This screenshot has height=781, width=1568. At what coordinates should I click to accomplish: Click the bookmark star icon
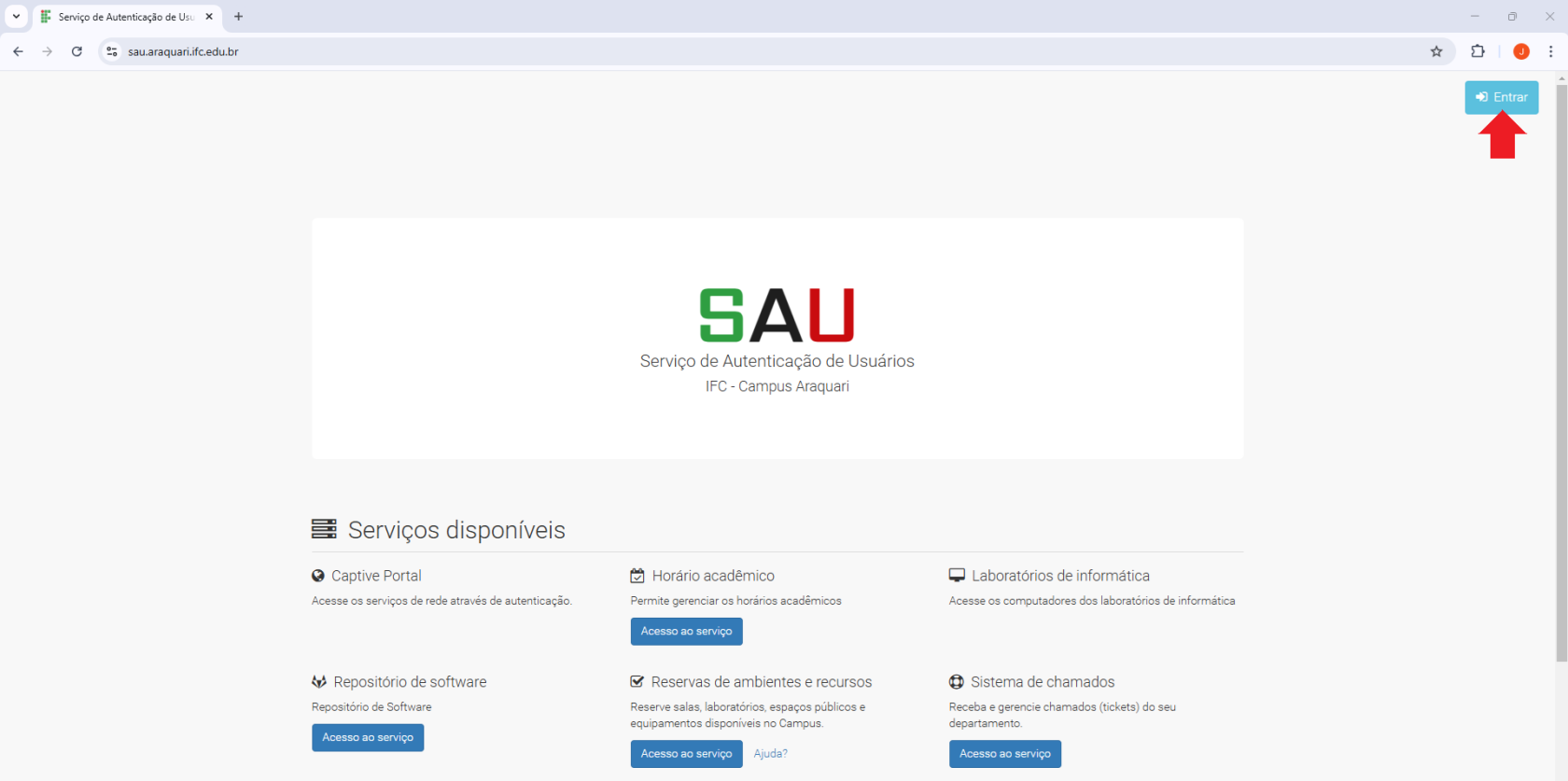[1436, 51]
